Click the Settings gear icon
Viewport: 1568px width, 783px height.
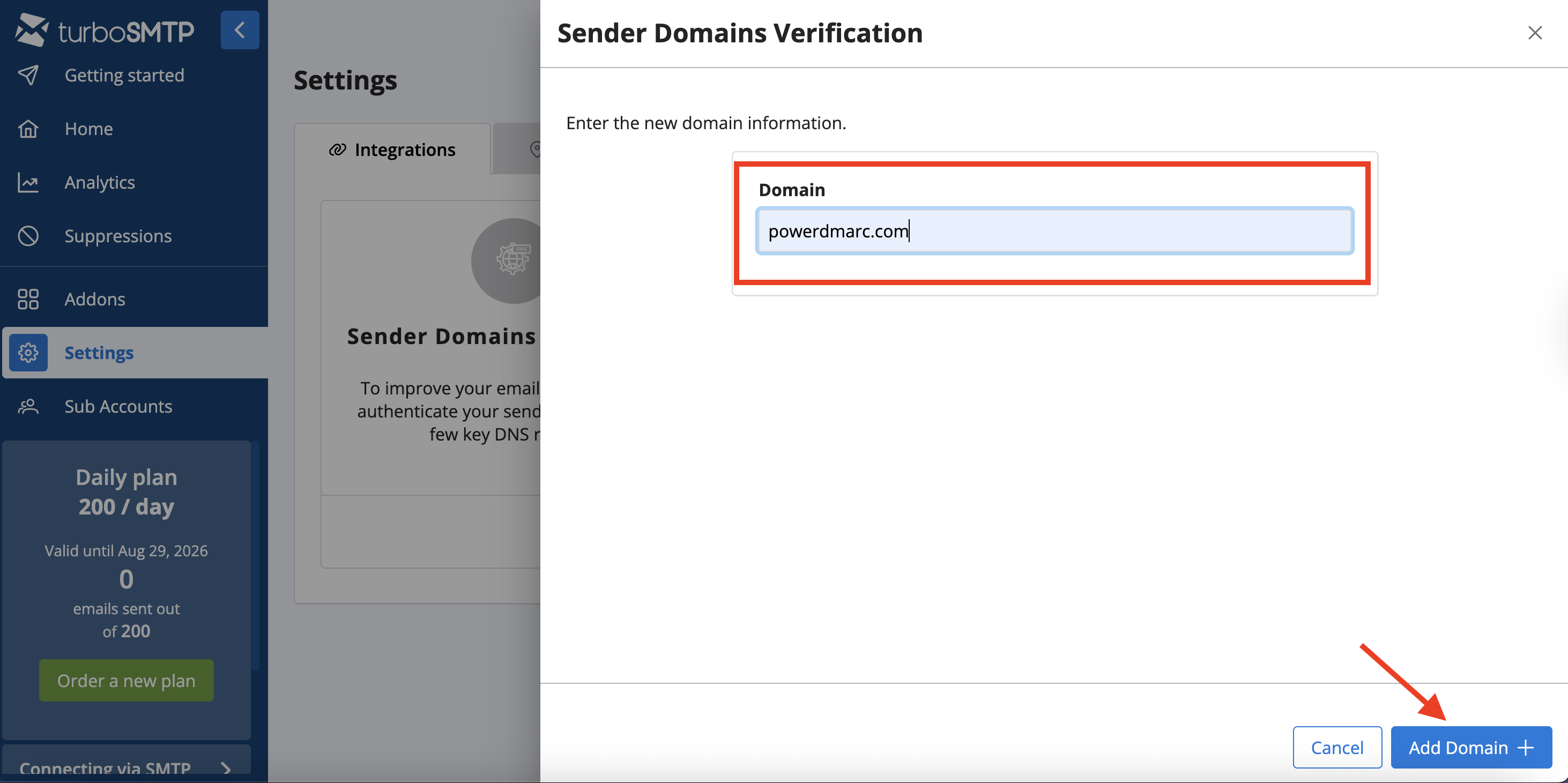point(28,353)
